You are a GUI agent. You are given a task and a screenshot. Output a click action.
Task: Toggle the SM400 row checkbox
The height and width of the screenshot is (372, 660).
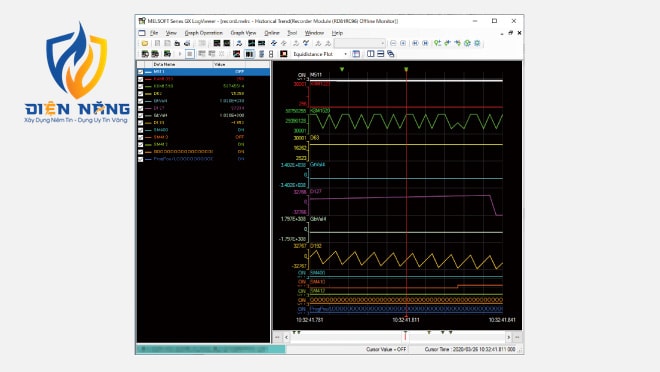[141, 130]
